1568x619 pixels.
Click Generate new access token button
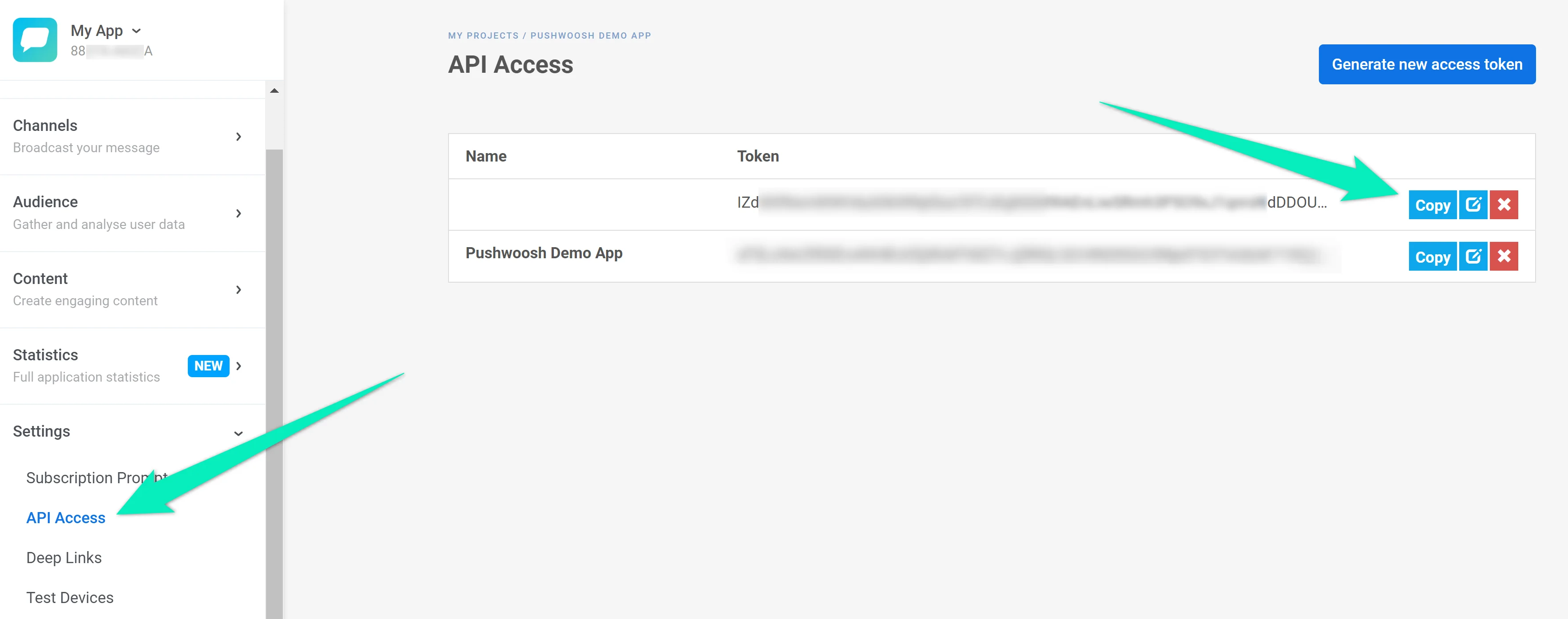[1426, 64]
